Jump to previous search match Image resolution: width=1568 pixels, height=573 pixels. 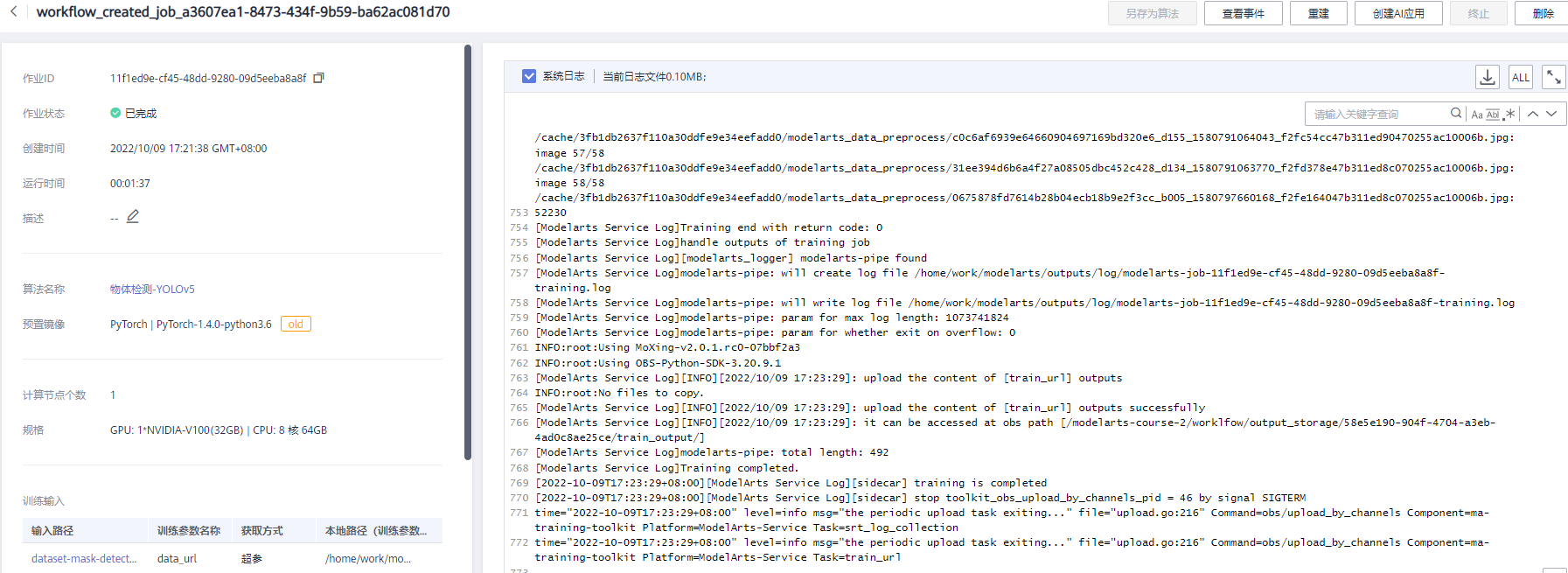click(x=1533, y=114)
